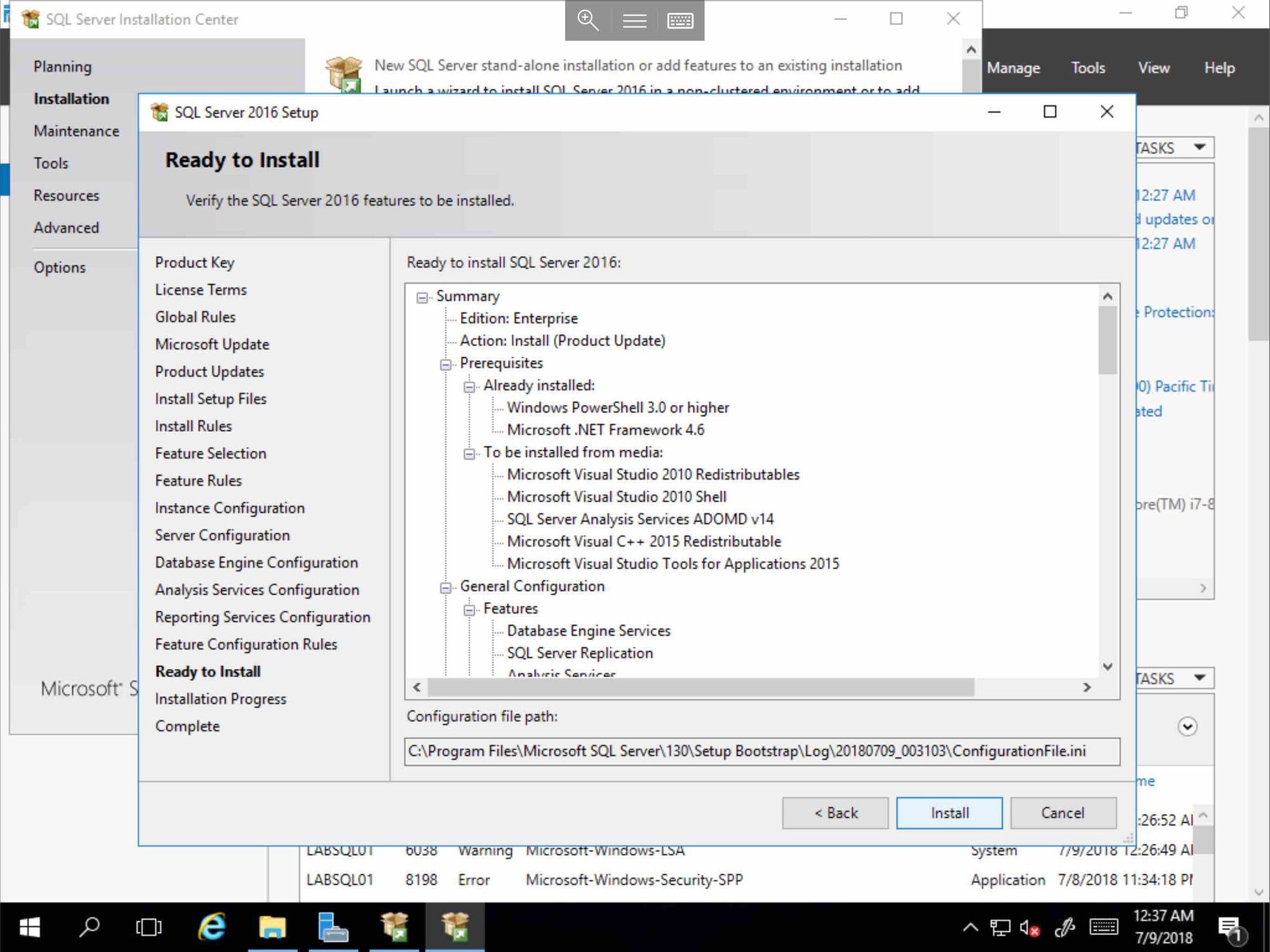Viewport: 1270px width, 952px height.
Task: Open the Action Center notifications
Action: pyautogui.click(x=1231, y=929)
